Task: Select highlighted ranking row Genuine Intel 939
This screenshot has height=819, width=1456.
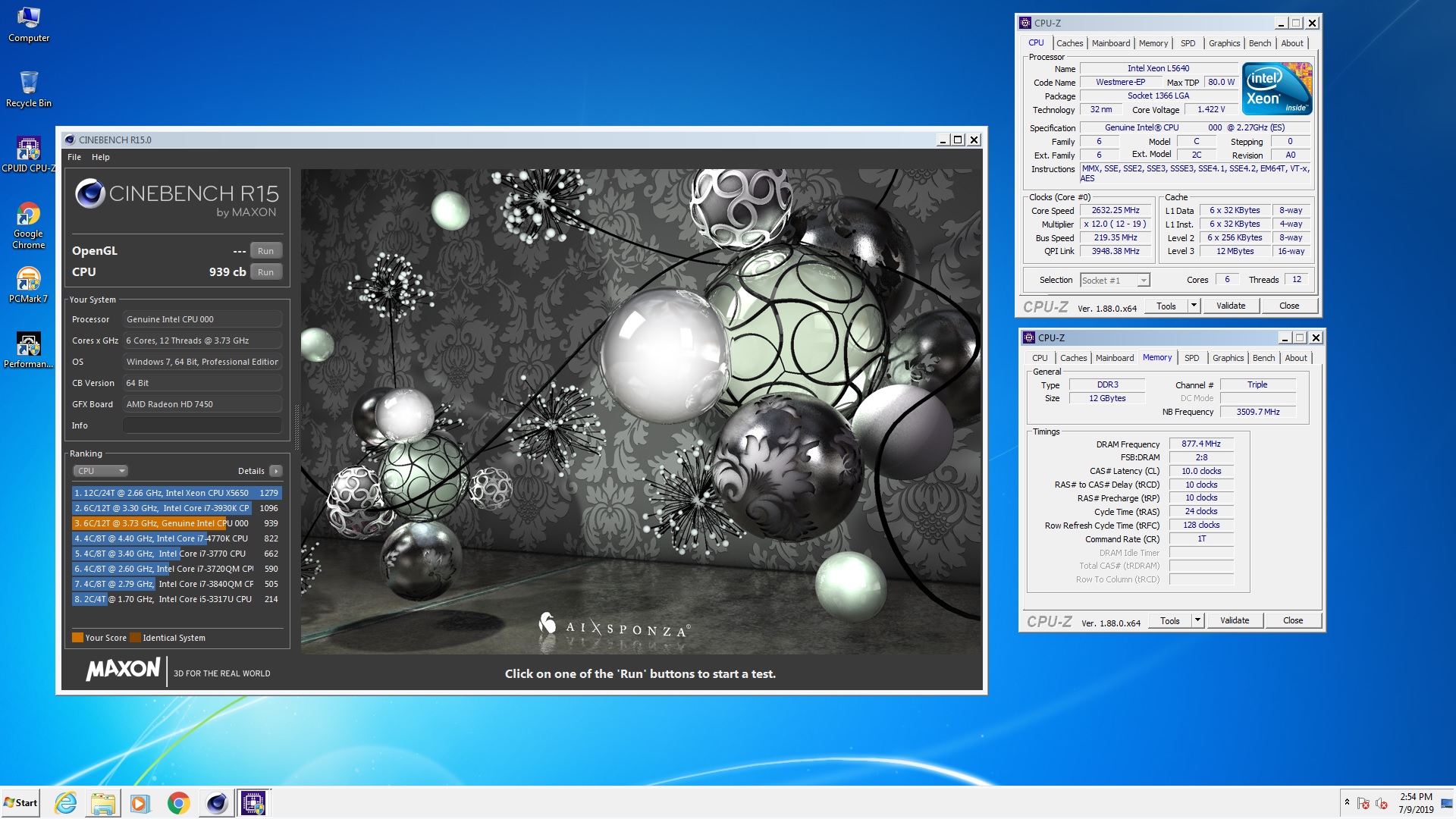Action: point(177,523)
